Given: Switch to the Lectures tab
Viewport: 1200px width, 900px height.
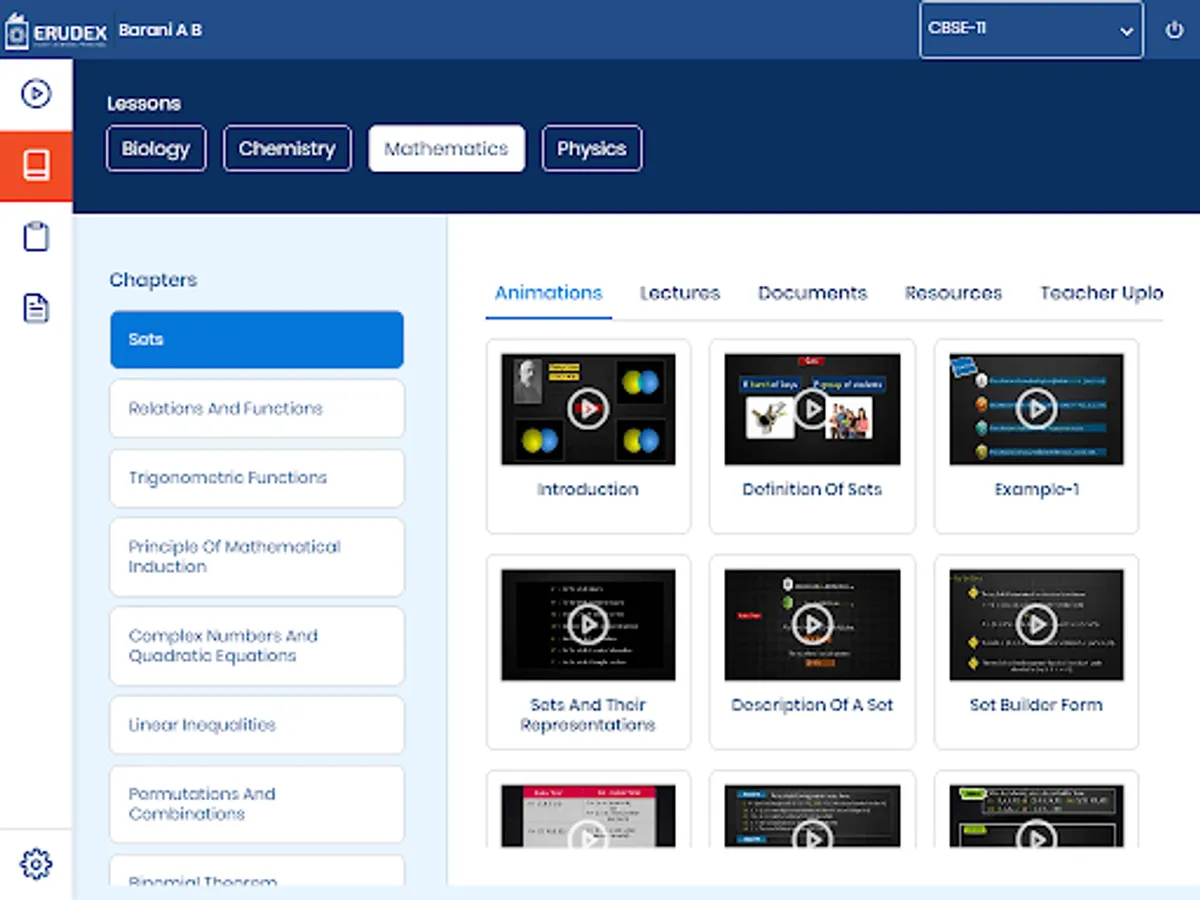Looking at the screenshot, I should coord(680,293).
